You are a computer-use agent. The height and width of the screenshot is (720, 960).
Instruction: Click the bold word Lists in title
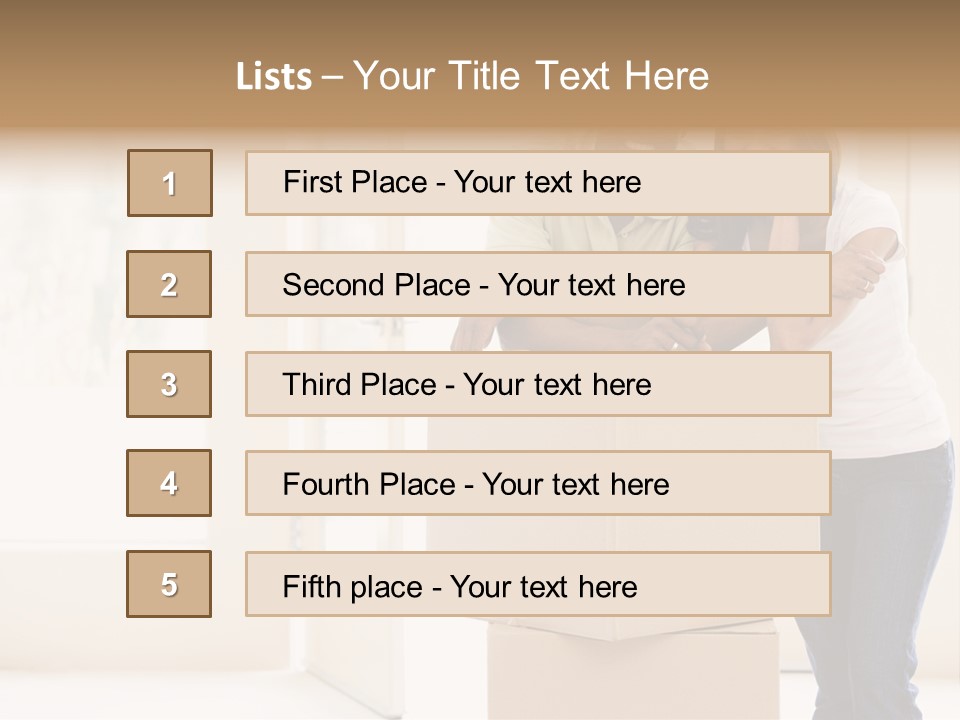pyautogui.click(x=274, y=77)
